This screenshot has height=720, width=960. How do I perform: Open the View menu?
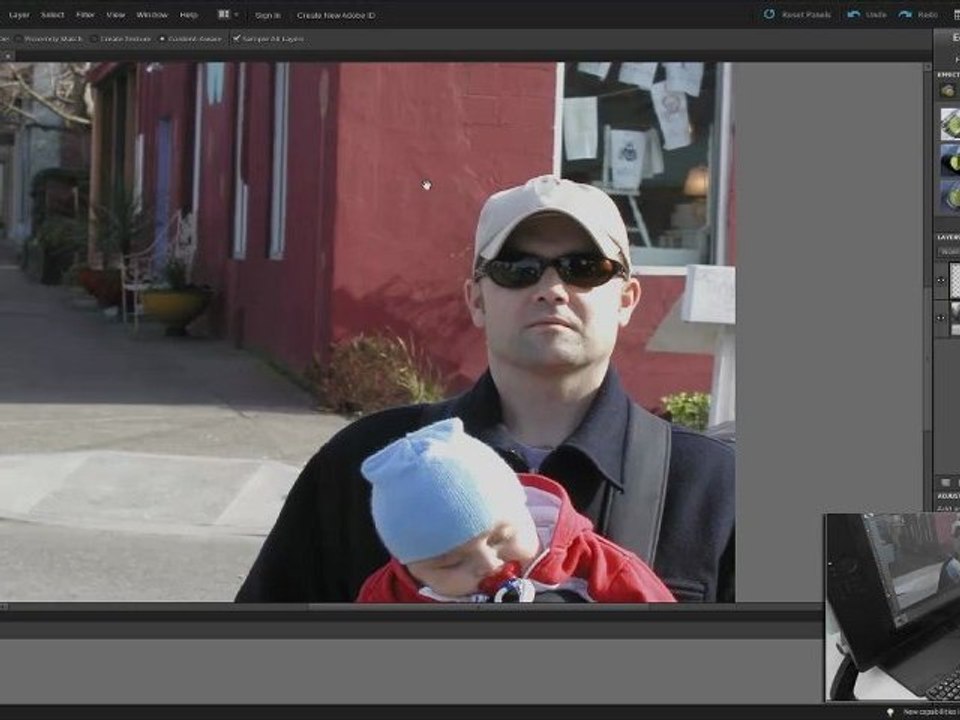point(116,15)
